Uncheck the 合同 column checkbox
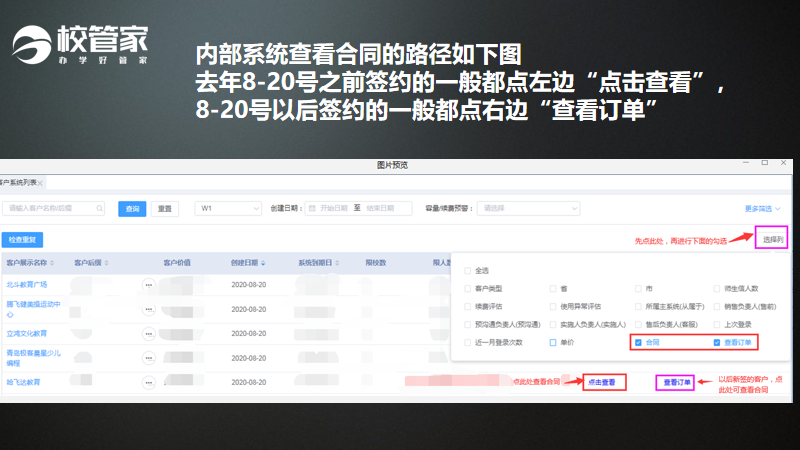This screenshot has width=800, height=450. (x=638, y=342)
